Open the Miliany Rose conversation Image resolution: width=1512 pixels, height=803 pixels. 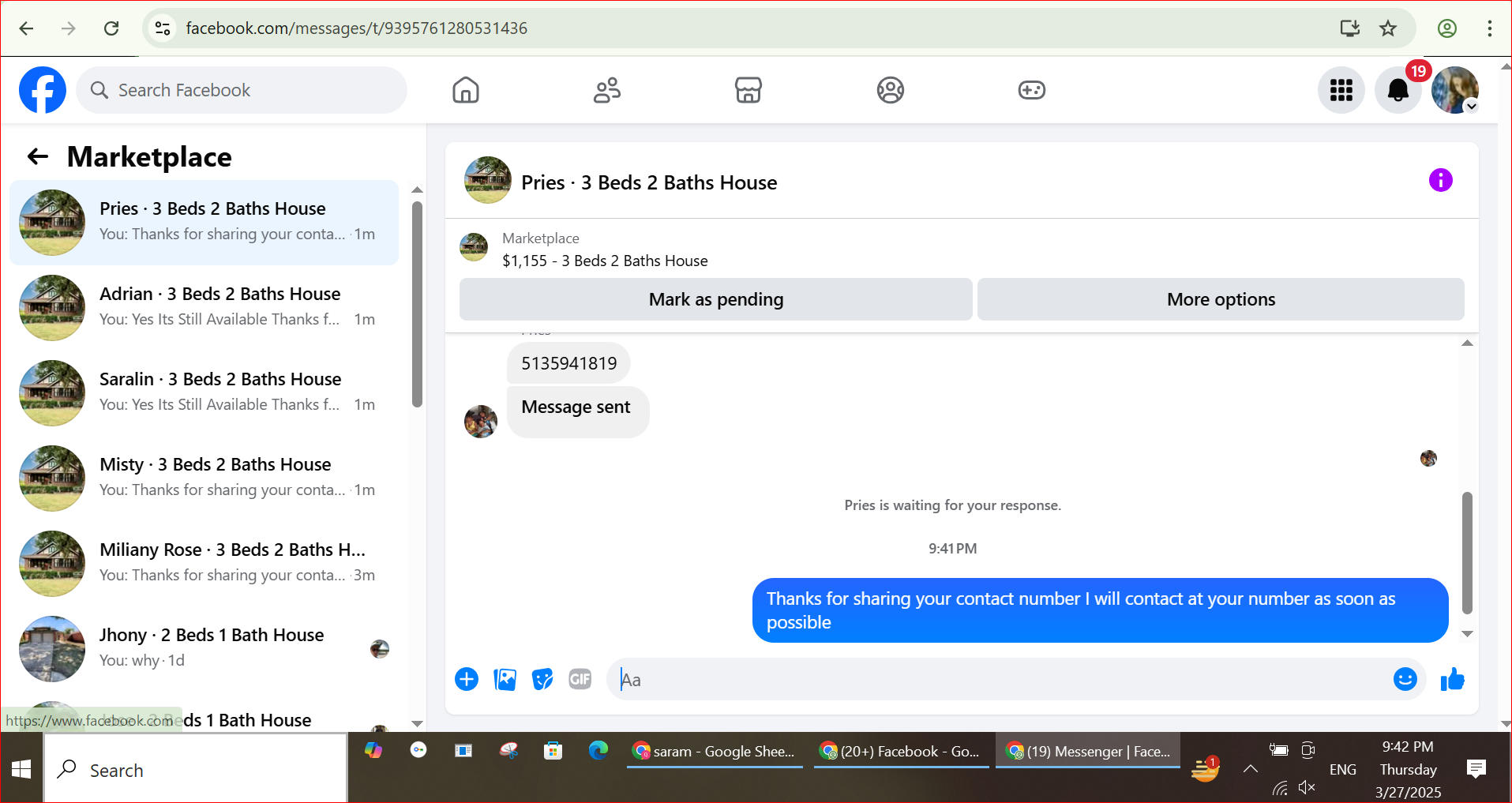204,564
